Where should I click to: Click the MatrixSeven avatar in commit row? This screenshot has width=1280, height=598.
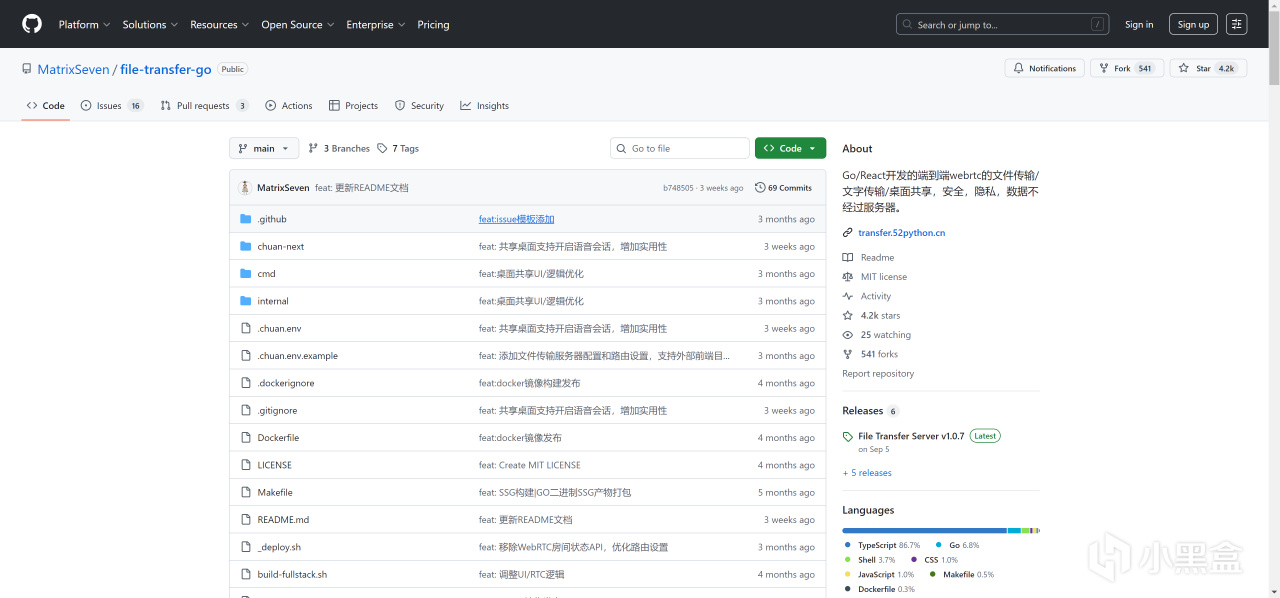(245, 187)
